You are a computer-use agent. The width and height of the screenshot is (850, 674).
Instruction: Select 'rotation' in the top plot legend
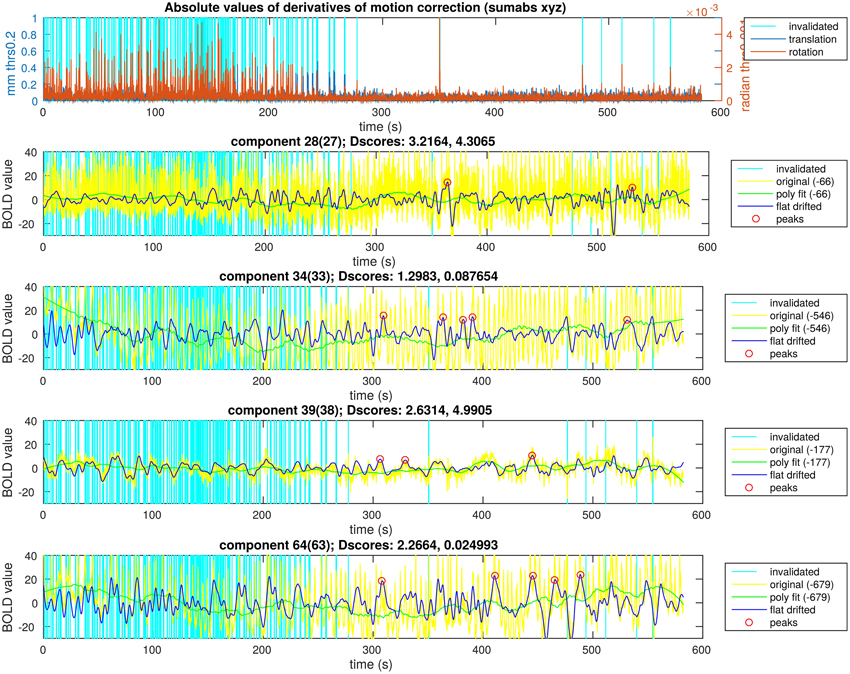click(806, 52)
